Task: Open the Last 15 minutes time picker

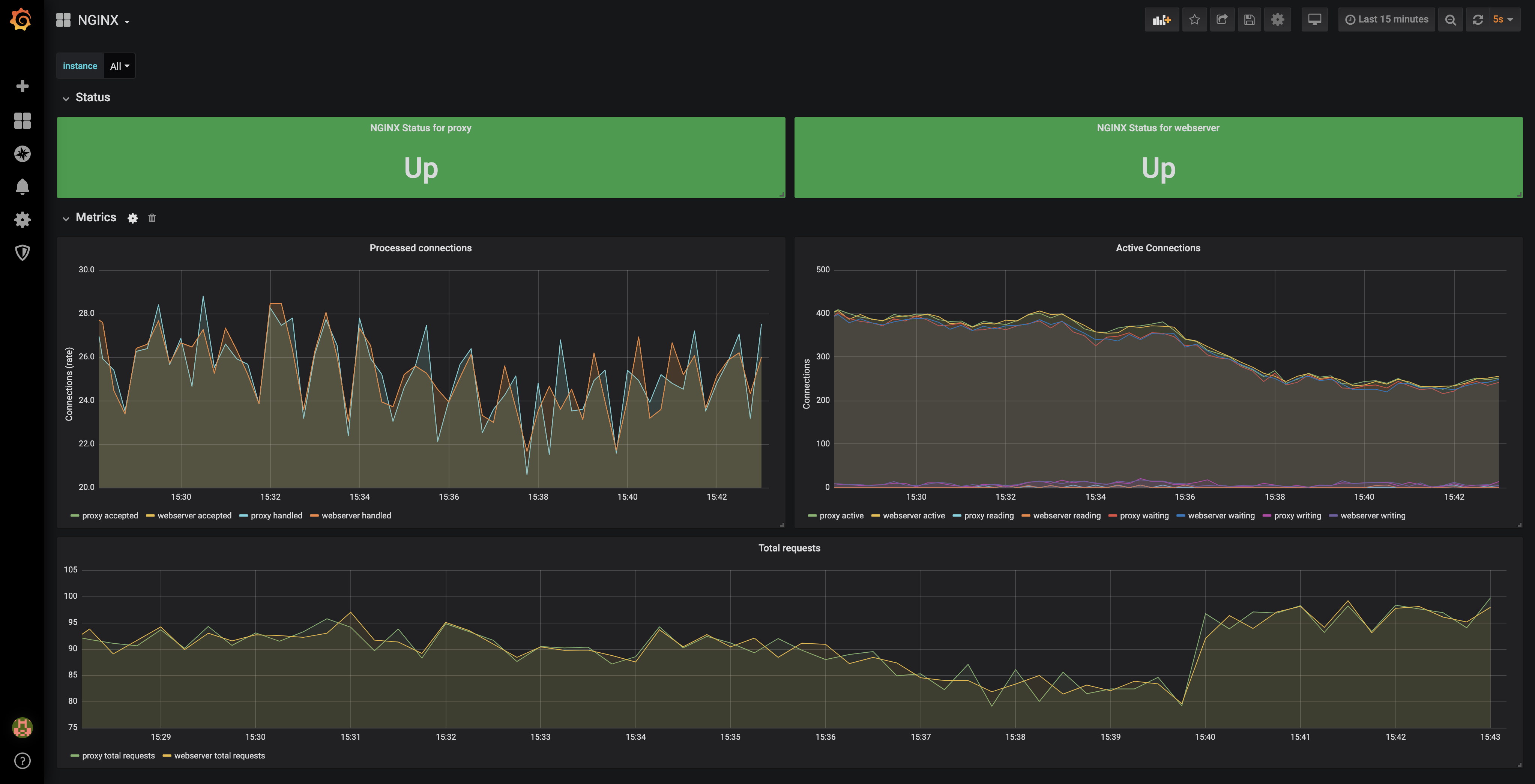Action: (x=1386, y=20)
